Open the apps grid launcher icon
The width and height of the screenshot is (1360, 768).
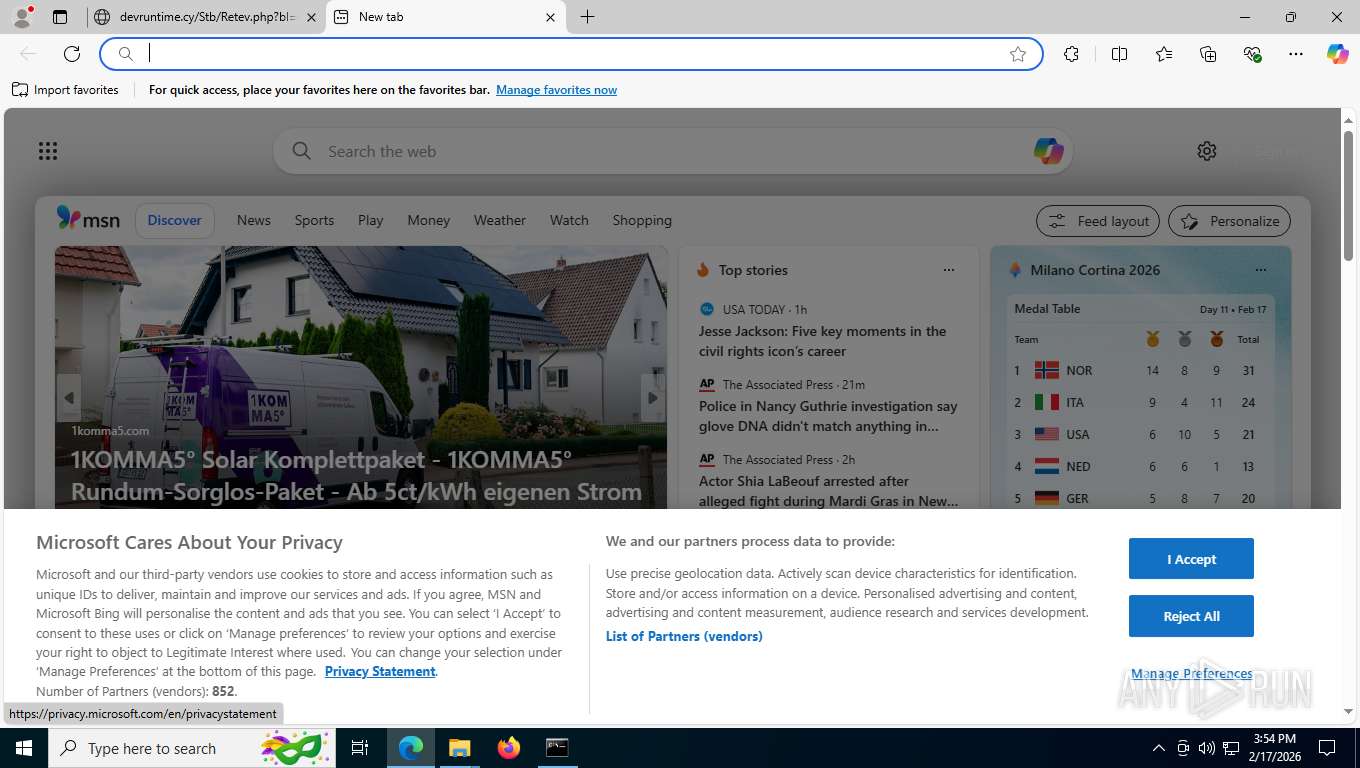(48, 151)
